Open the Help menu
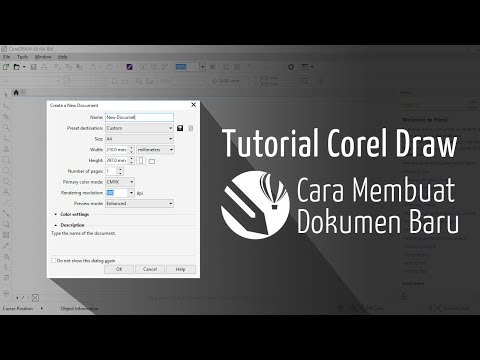Viewport: 480px width, 360px height. (63, 57)
